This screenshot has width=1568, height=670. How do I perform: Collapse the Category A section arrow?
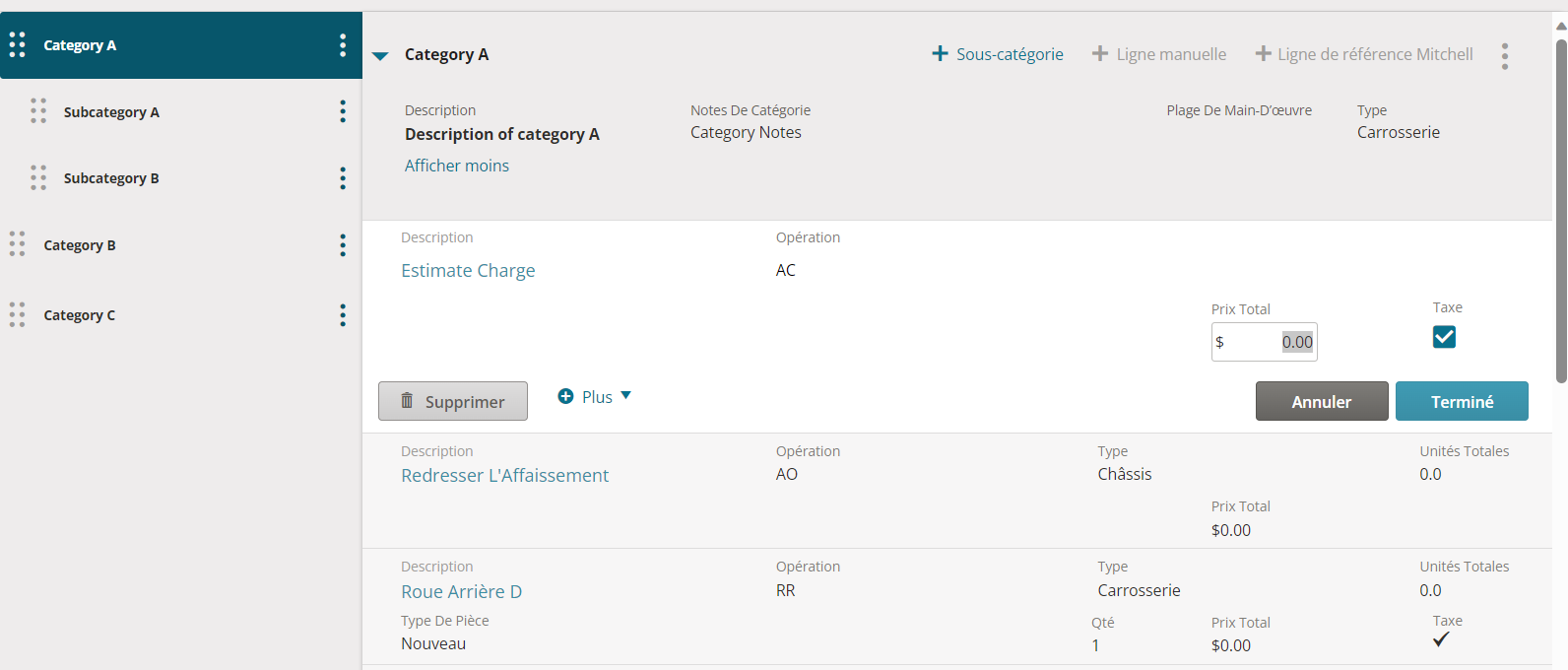[380, 56]
